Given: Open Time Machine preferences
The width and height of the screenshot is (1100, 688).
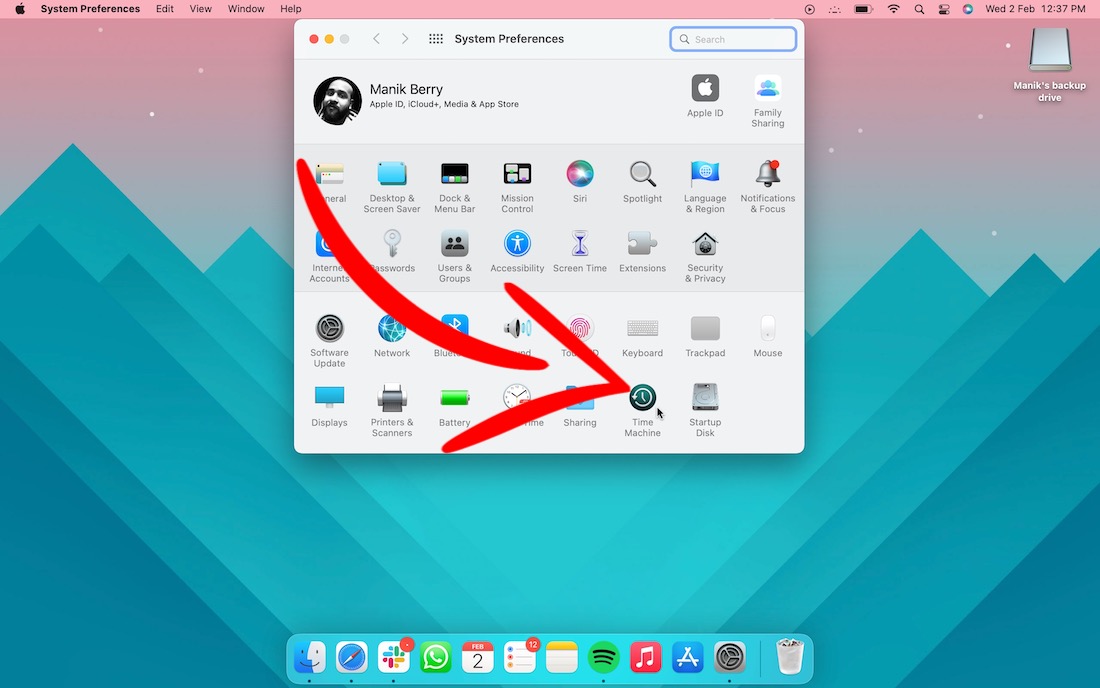Looking at the screenshot, I should [642, 397].
